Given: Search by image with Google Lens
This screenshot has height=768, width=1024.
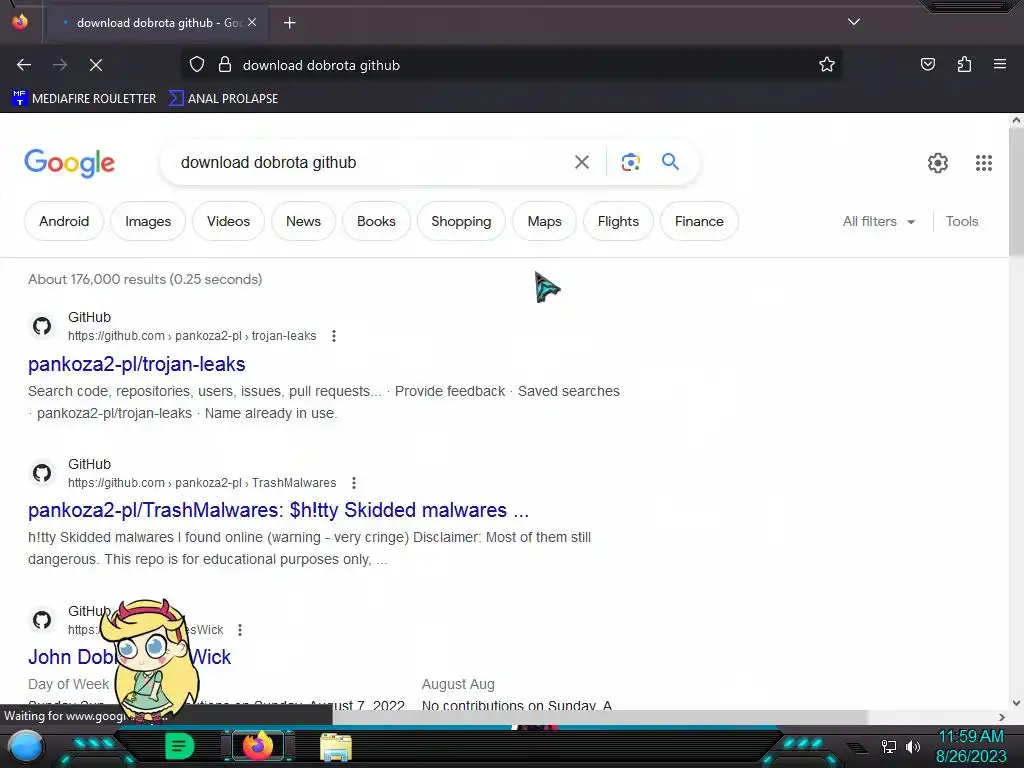Looking at the screenshot, I should [x=630, y=162].
